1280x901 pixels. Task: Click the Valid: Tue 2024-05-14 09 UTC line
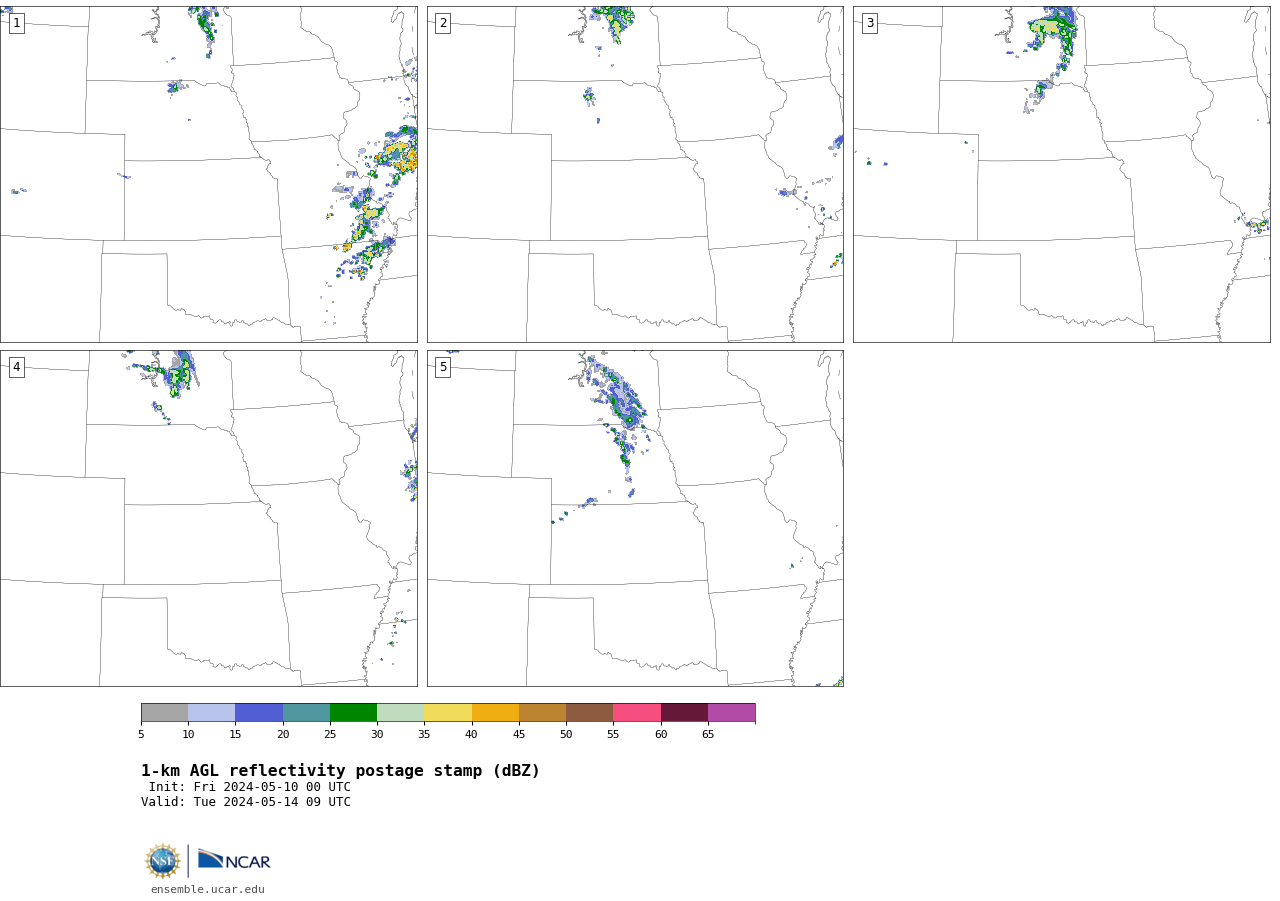(246, 802)
